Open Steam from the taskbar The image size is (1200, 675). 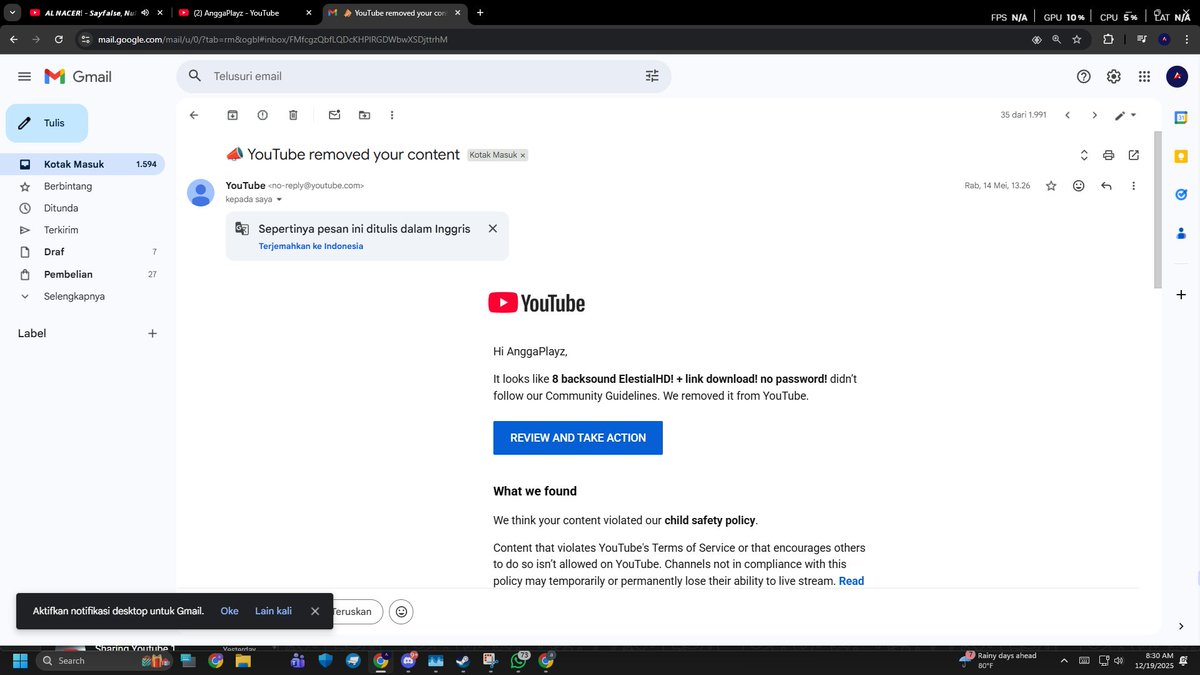click(462, 661)
